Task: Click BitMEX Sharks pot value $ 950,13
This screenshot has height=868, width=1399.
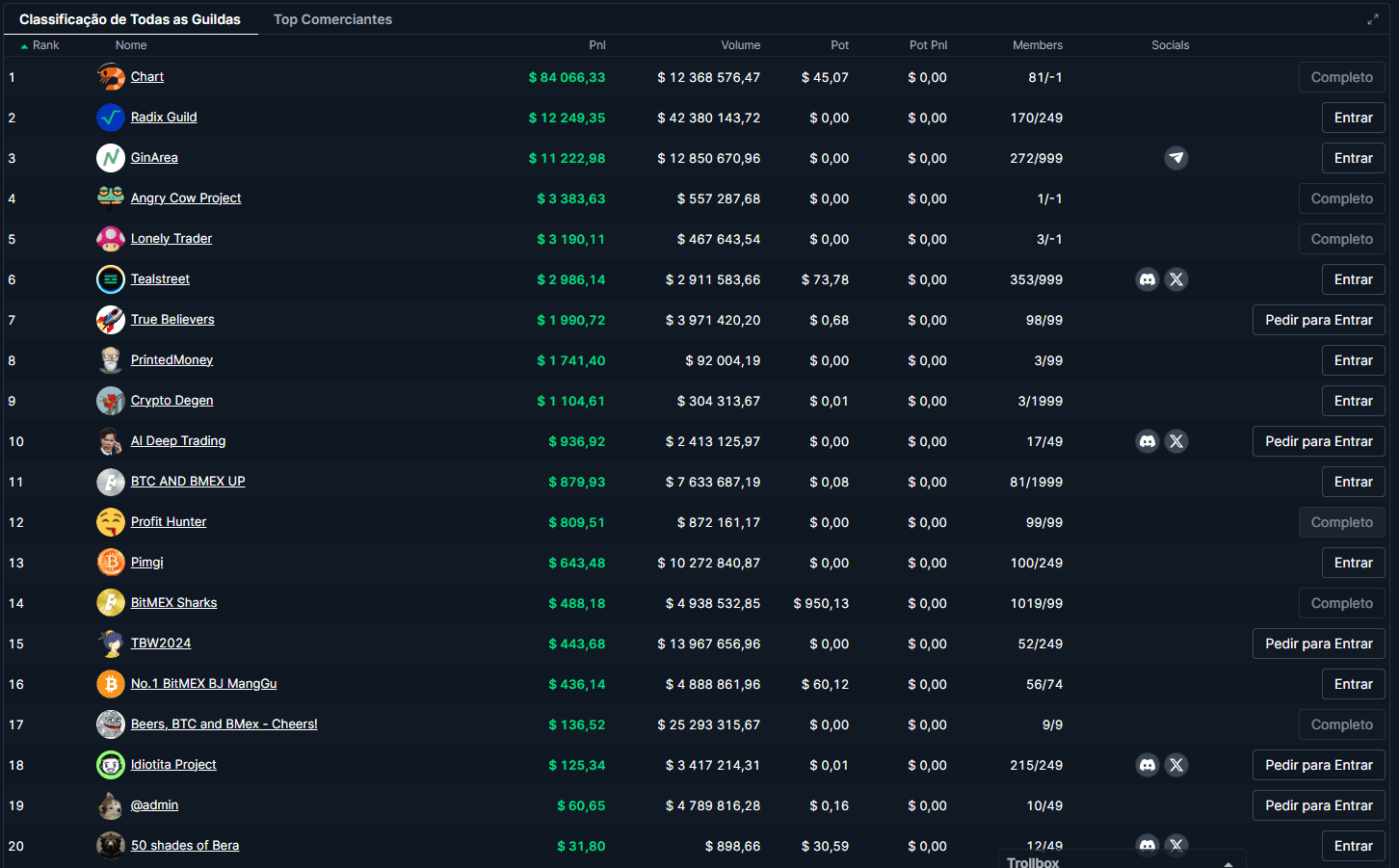Action: 821,603
